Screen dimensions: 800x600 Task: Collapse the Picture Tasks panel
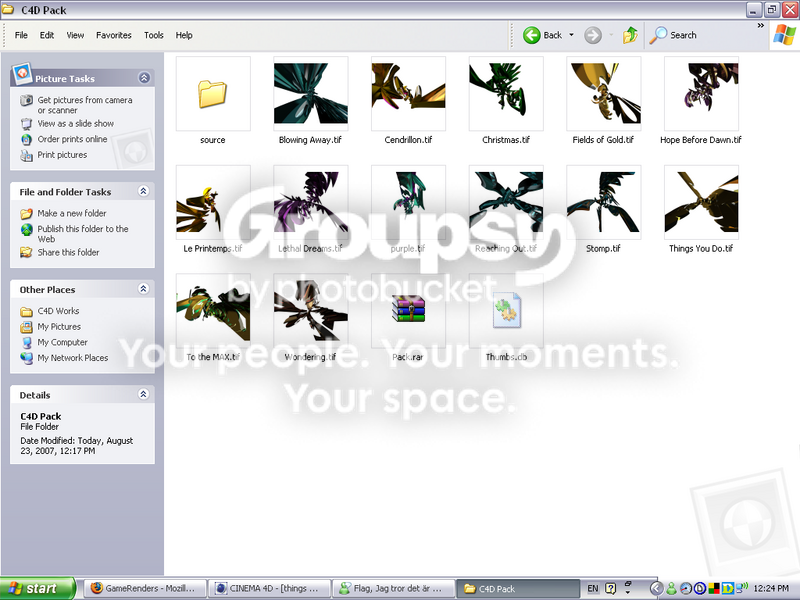click(144, 78)
